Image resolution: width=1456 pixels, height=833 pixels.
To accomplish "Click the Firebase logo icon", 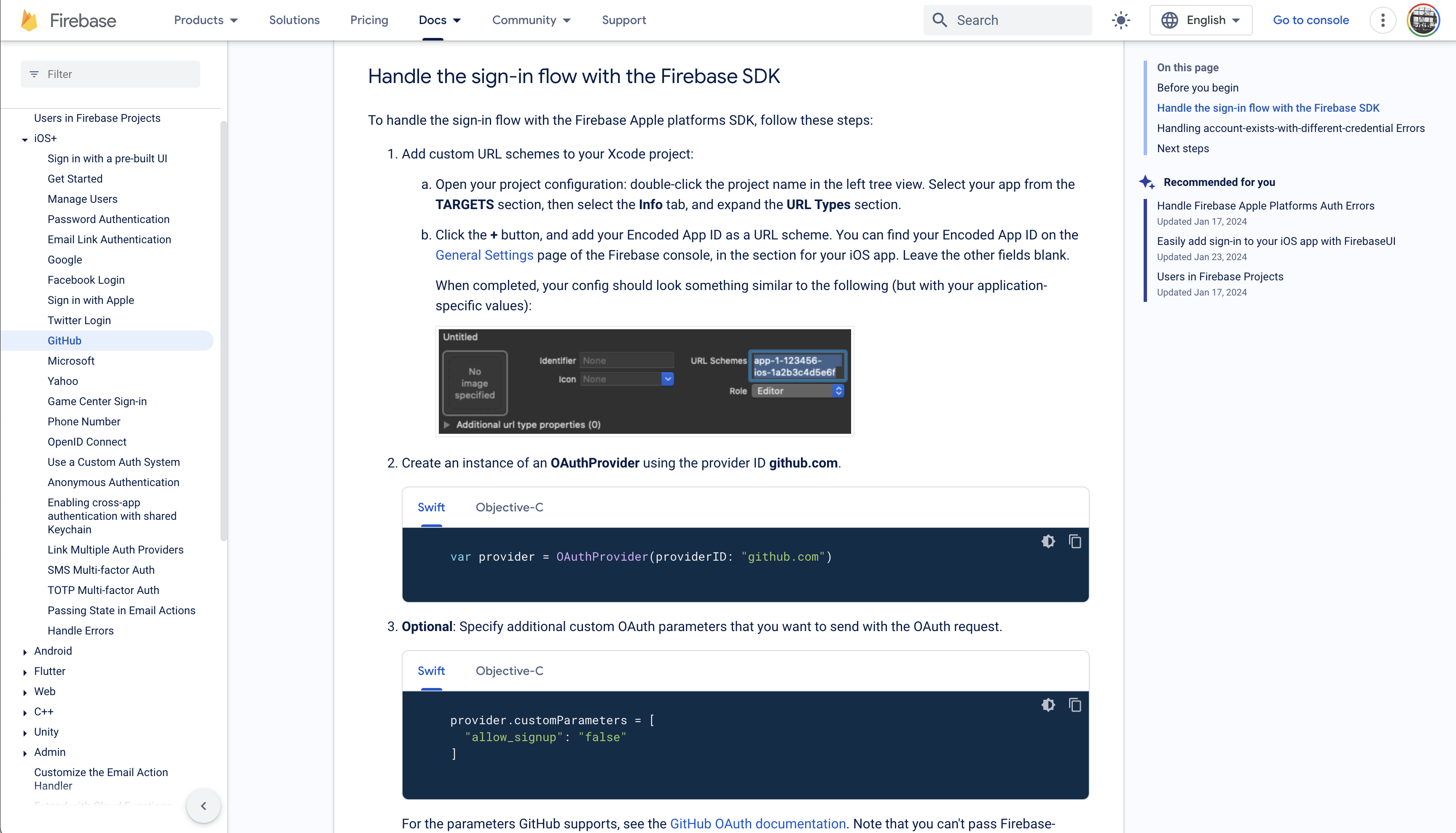I will [x=29, y=20].
